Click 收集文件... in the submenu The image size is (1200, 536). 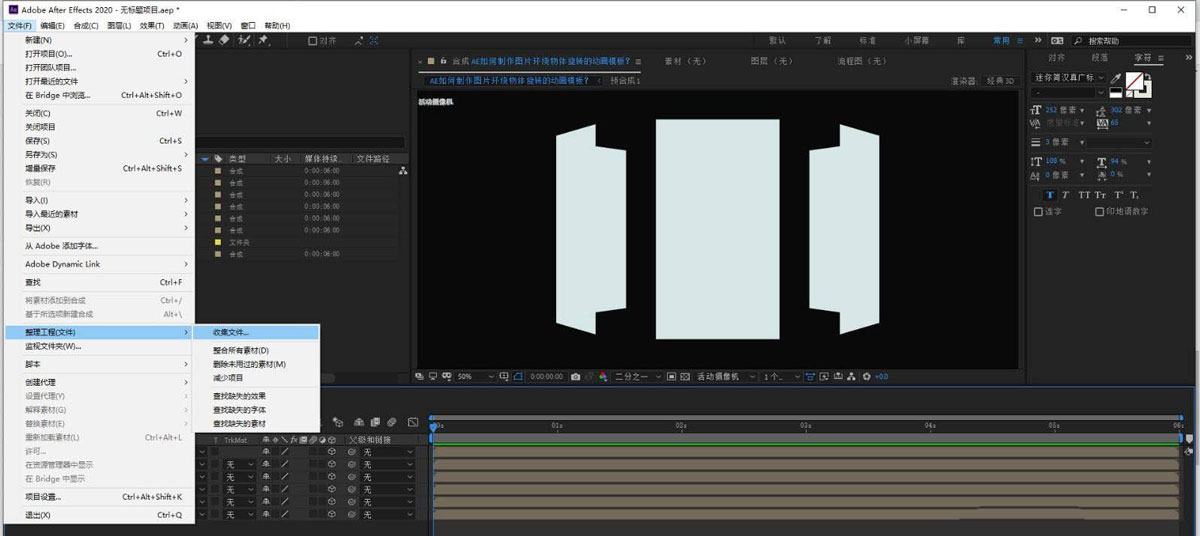231,332
